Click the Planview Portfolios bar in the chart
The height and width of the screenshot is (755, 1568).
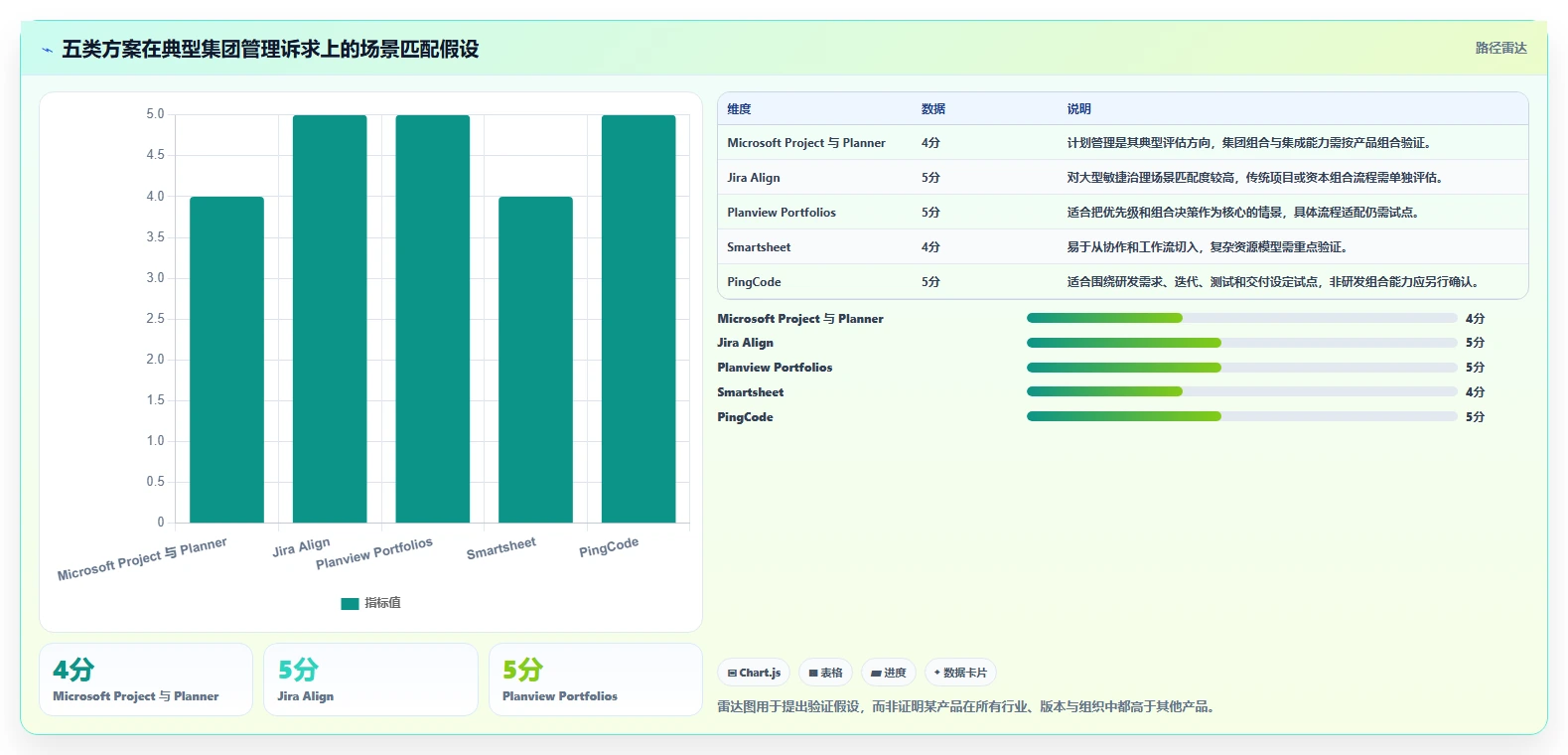(x=433, y=319)
